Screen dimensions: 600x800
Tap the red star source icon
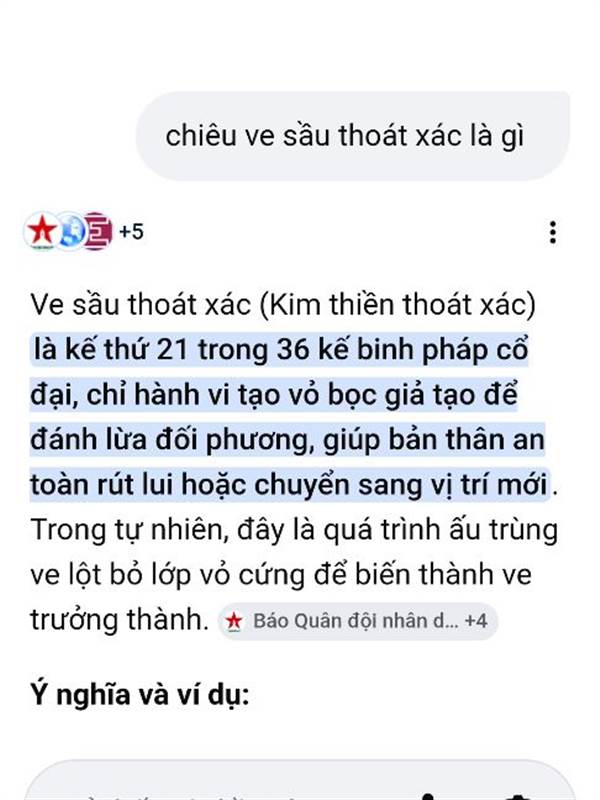pyautogui.click(x=41, y=231)
